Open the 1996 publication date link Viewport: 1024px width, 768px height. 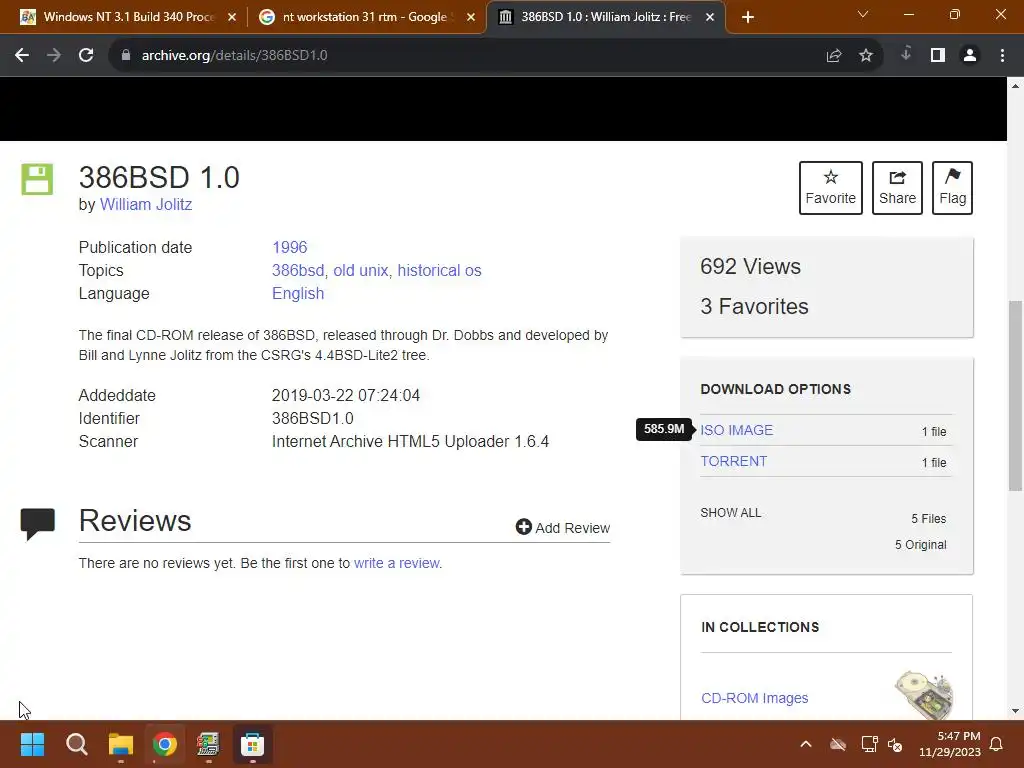click(289, 248)
